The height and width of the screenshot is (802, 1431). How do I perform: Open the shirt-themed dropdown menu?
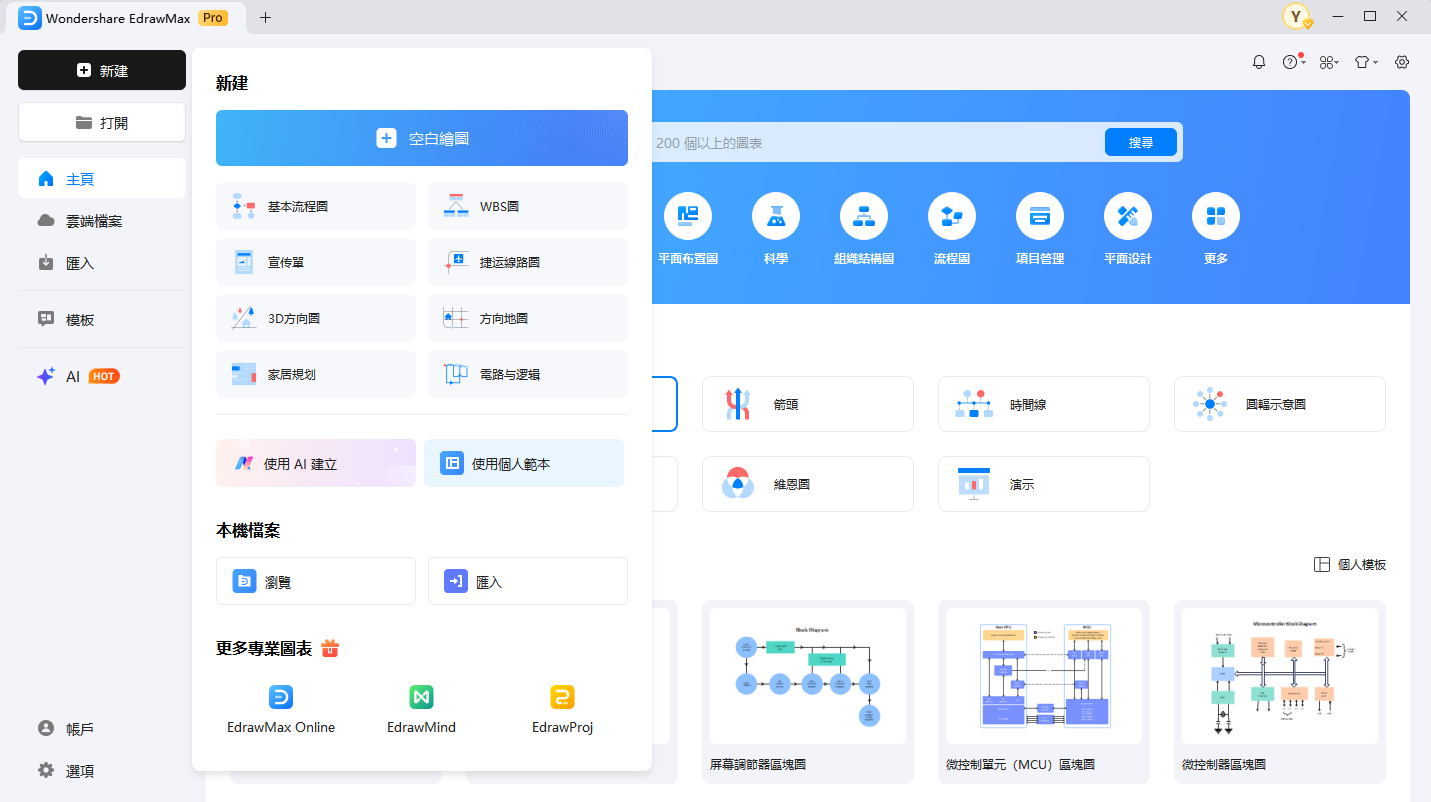point(1364,61)
